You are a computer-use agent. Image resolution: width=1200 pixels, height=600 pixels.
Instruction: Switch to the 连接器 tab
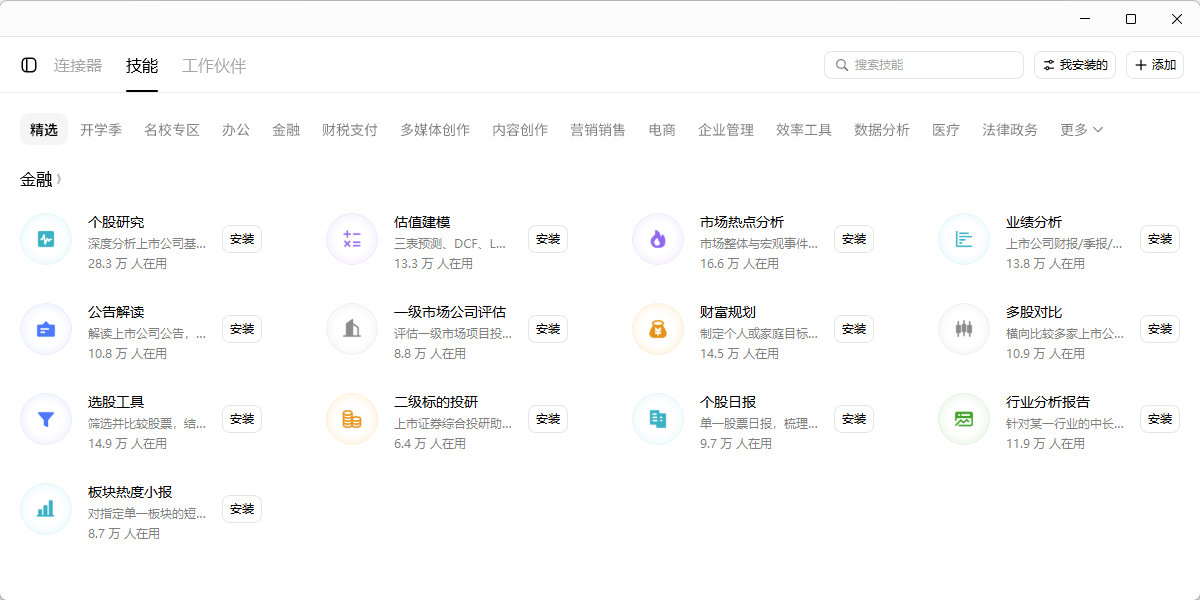pyautogui.click(x=78, y=66)
